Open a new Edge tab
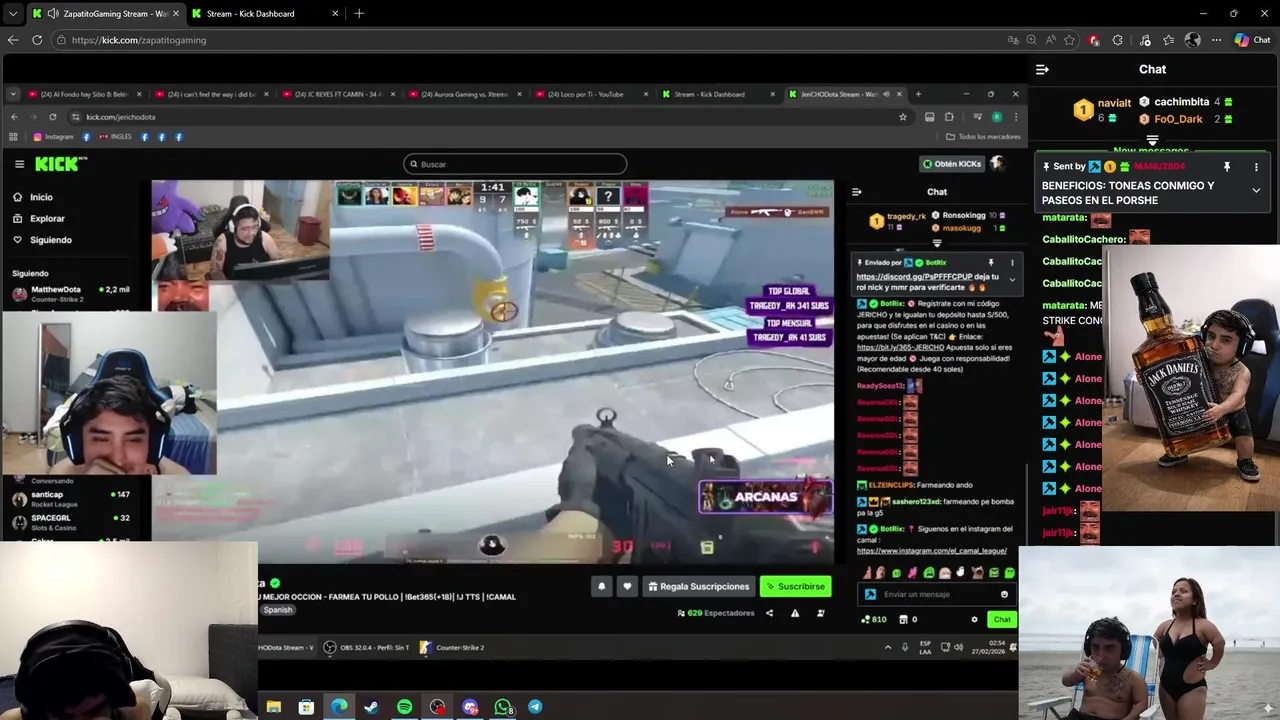 pyautogui.click(x=359, y=14)
